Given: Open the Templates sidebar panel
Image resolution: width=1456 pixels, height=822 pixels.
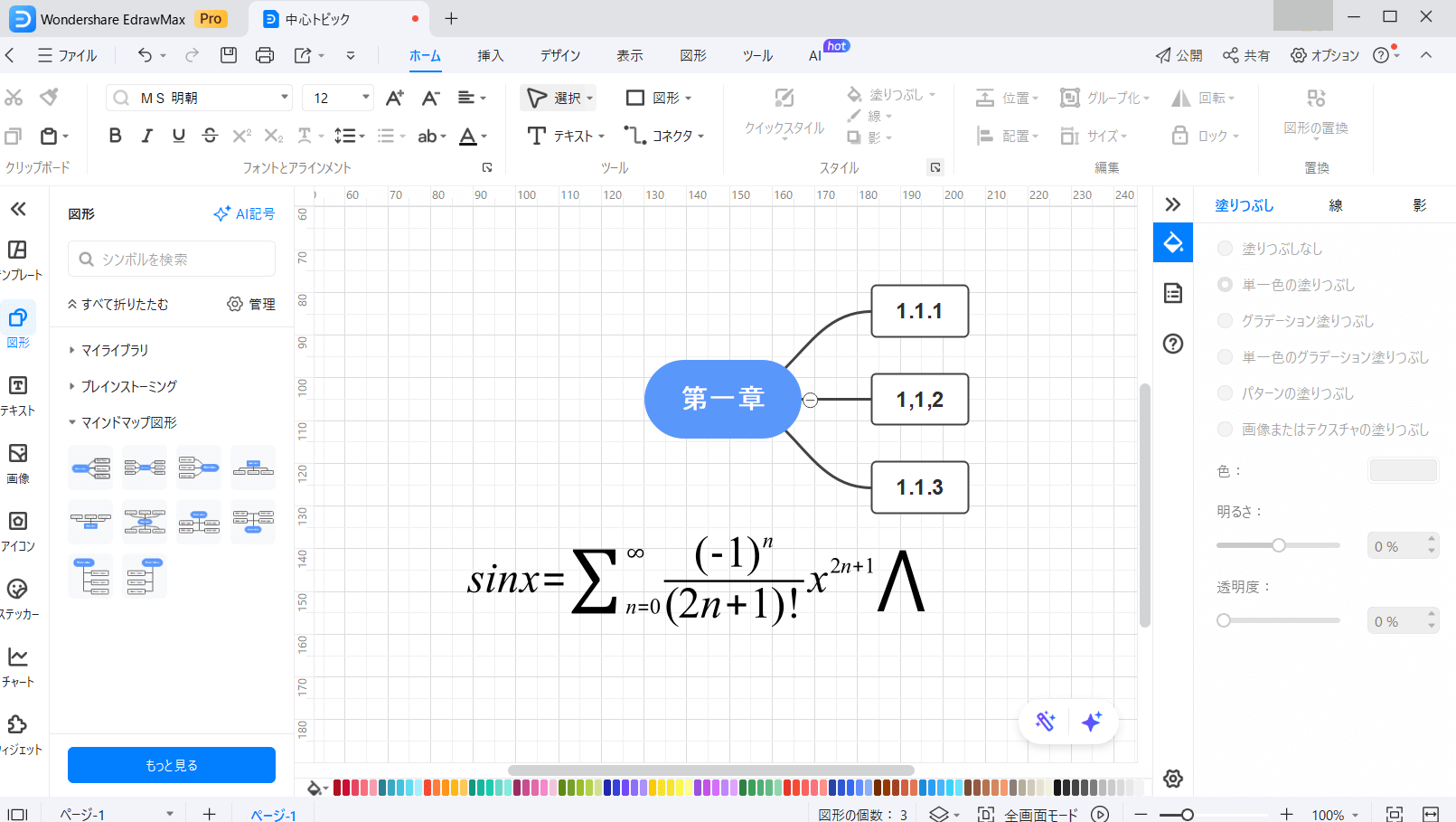Looking at the screenshot, I should pos(18,260).
